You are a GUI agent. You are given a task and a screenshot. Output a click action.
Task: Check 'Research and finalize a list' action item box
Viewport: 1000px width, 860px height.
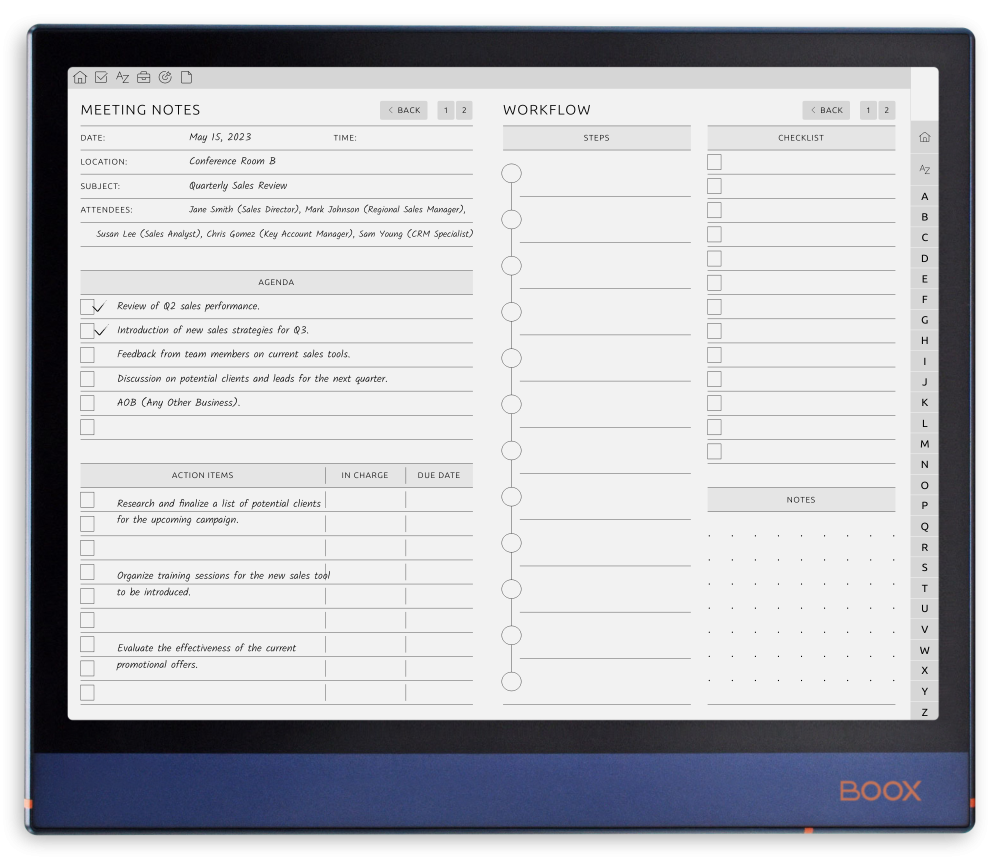click(87, 500)
